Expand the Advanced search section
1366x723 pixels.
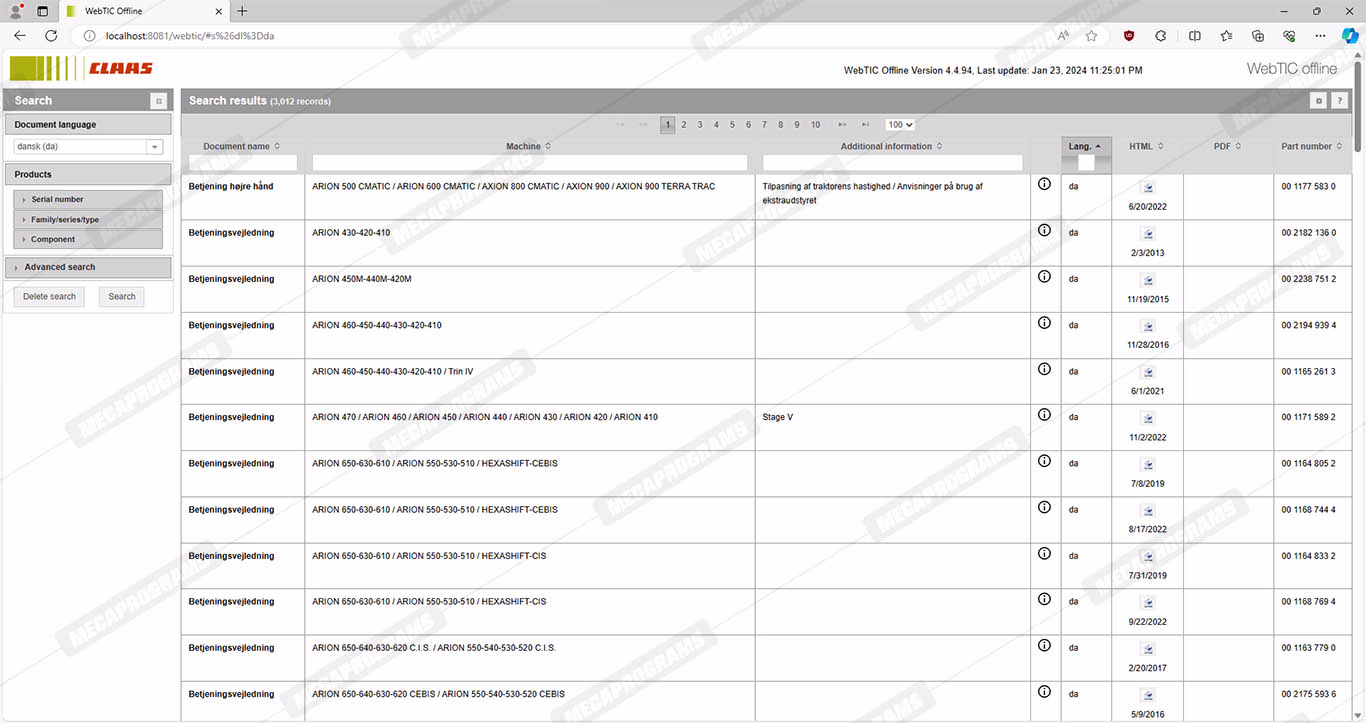tap(60, 267)
